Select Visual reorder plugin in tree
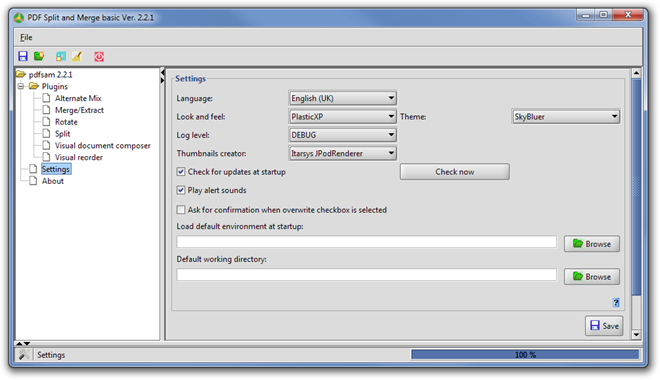The image size is (660, 380). (79, 157)
